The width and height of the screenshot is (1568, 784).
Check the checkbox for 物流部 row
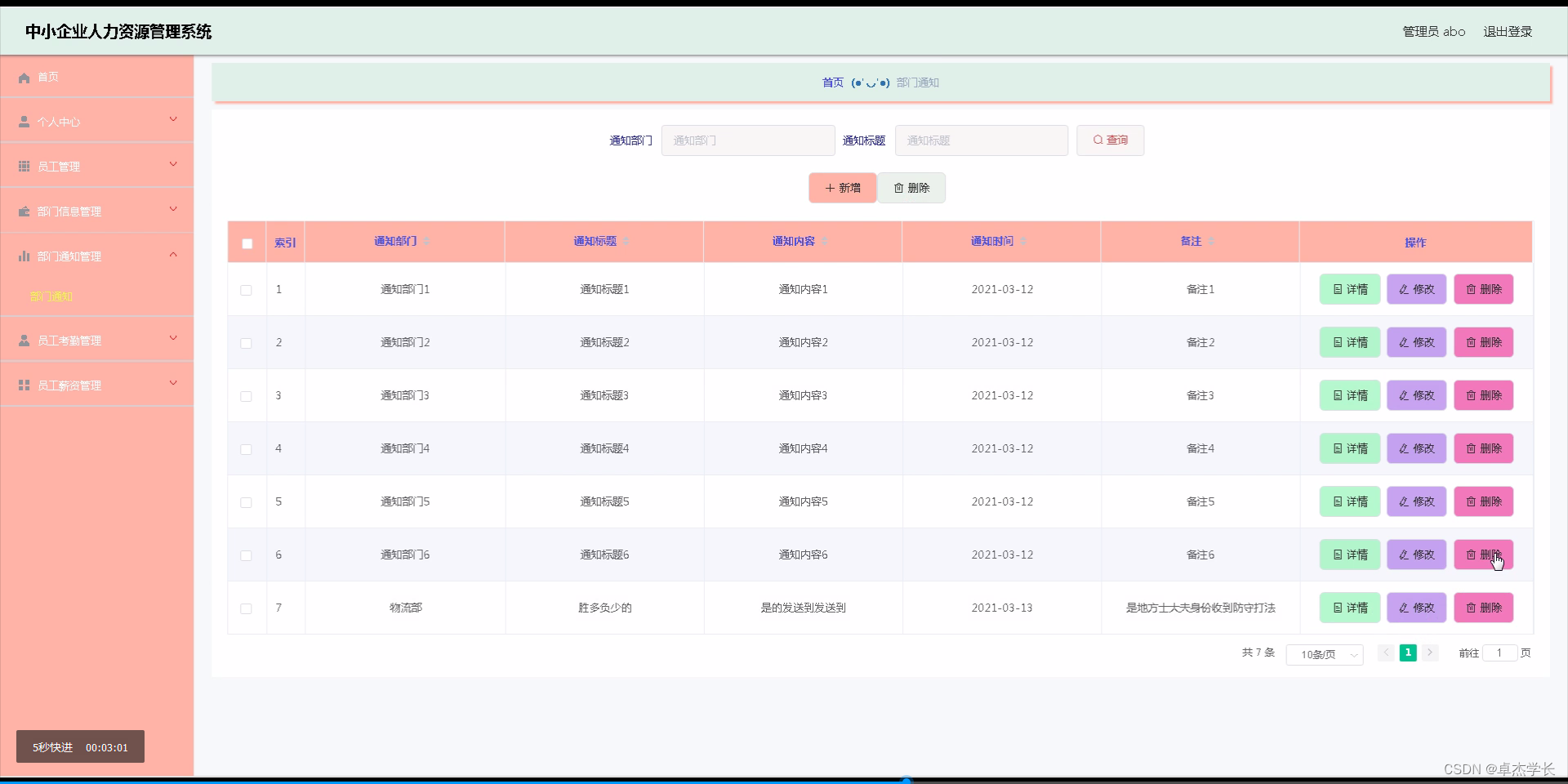tap(246, 608)
